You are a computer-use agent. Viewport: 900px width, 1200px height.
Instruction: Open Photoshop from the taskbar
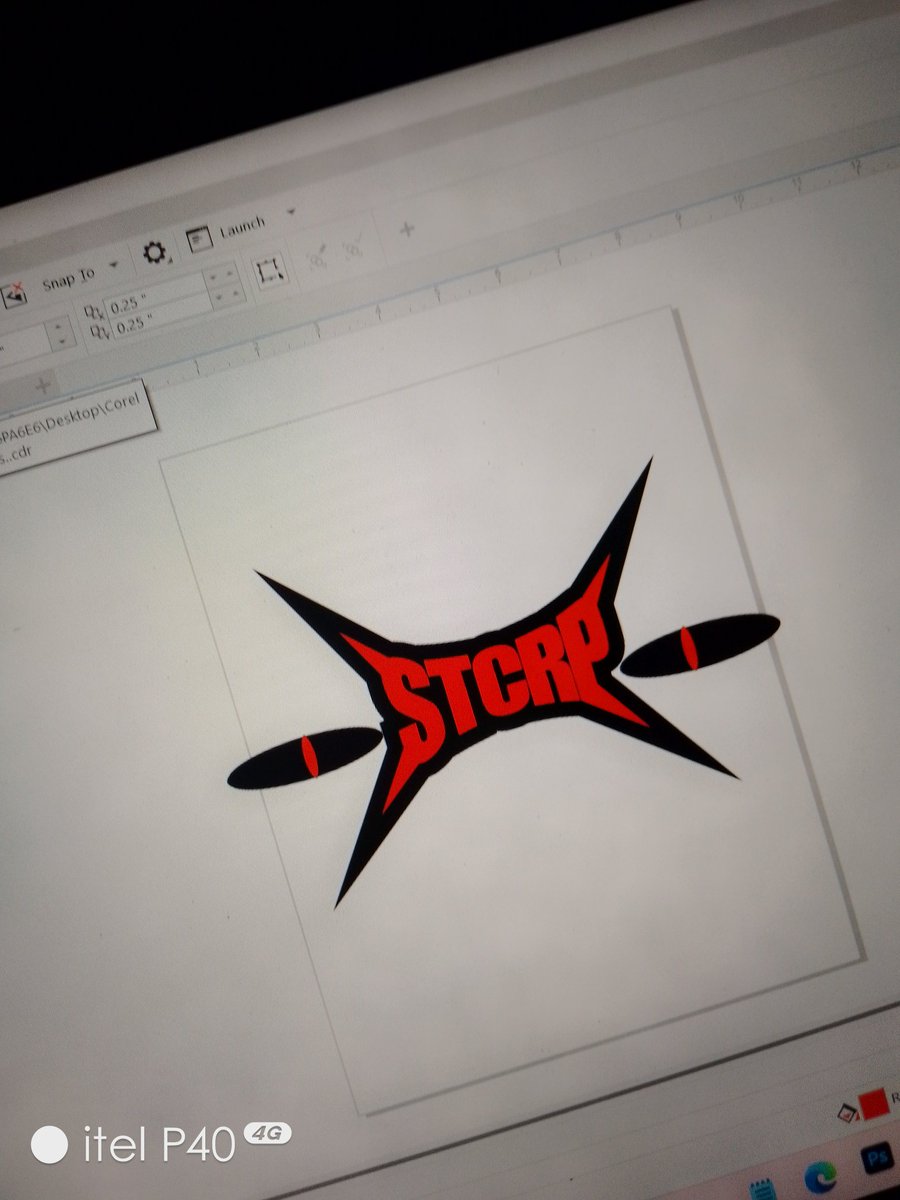[x=877, y=1159]
